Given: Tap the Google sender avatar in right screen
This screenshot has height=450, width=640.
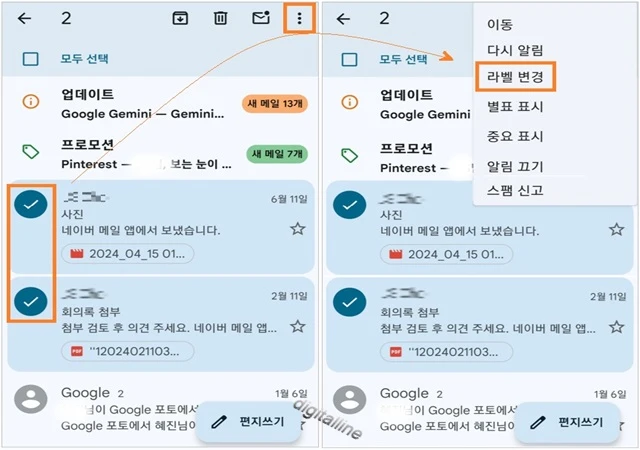Looking at the screenshot, I should coord(349,400).
